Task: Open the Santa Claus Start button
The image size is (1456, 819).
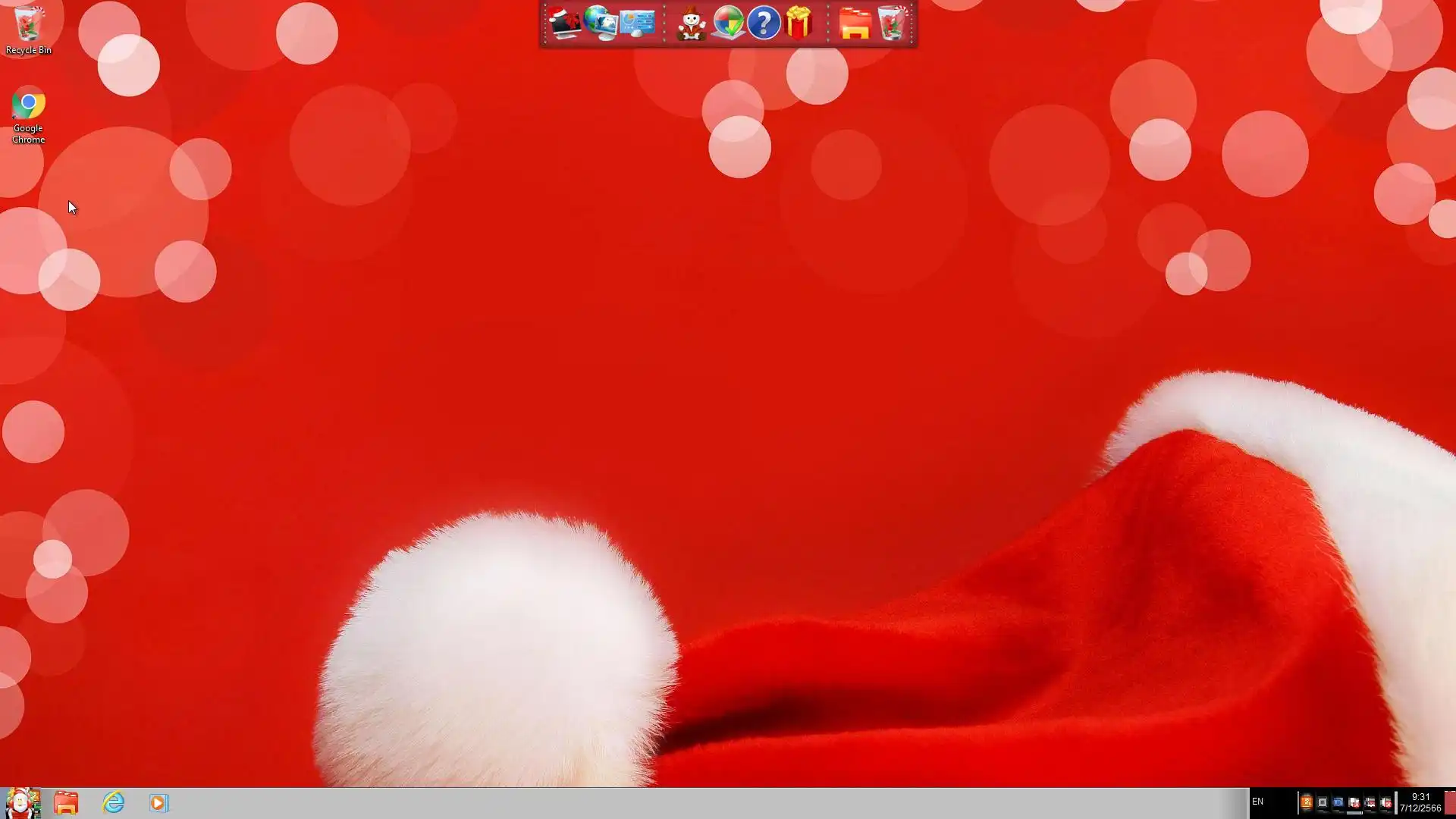Action: click(x=22, y=802)
